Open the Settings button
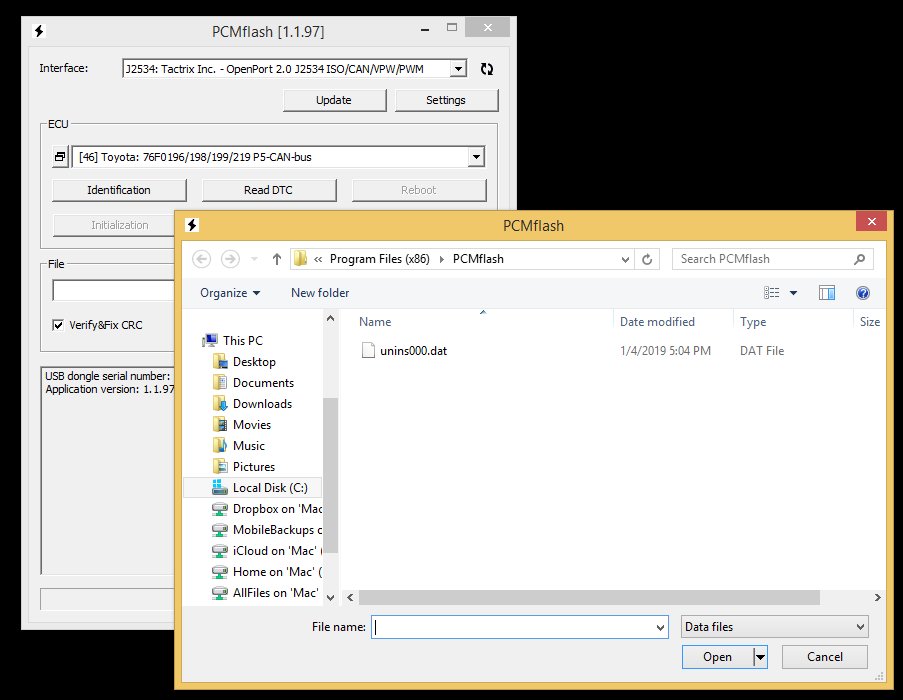 pos(446,100)
